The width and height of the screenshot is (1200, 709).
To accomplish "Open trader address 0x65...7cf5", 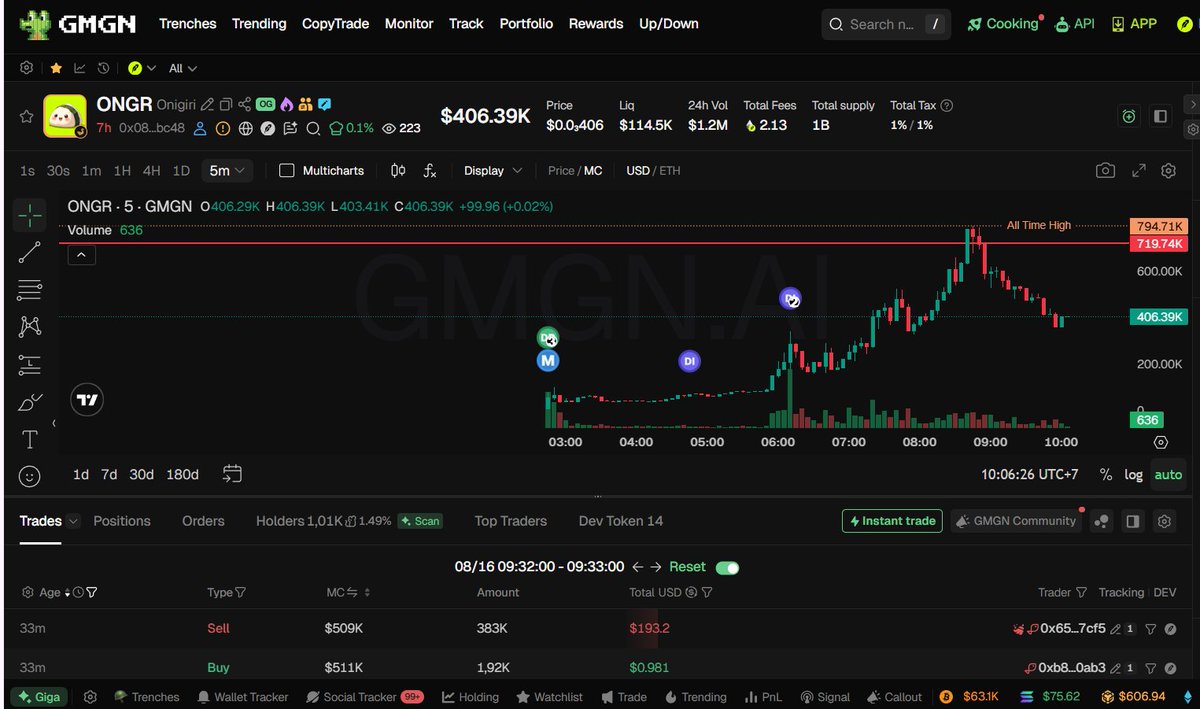I will (x=1073, y=629).
